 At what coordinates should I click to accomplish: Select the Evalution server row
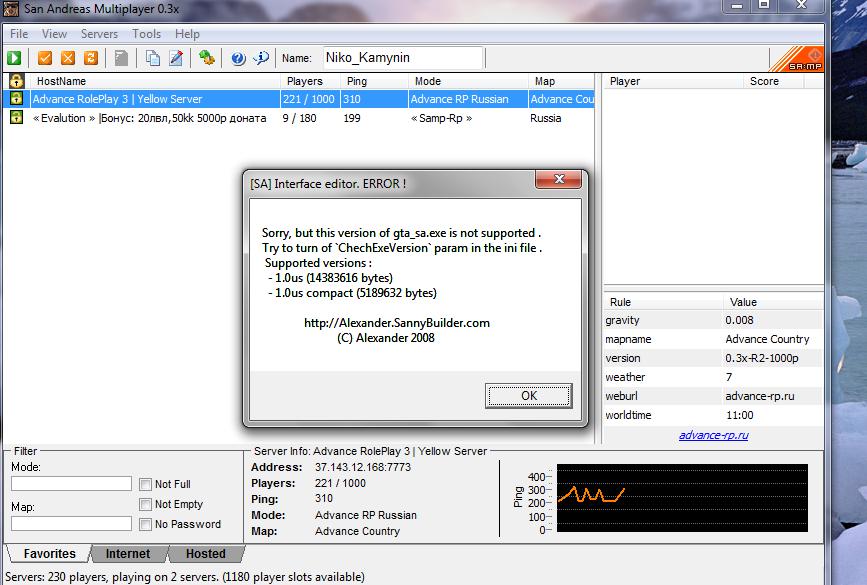[301, 118]
